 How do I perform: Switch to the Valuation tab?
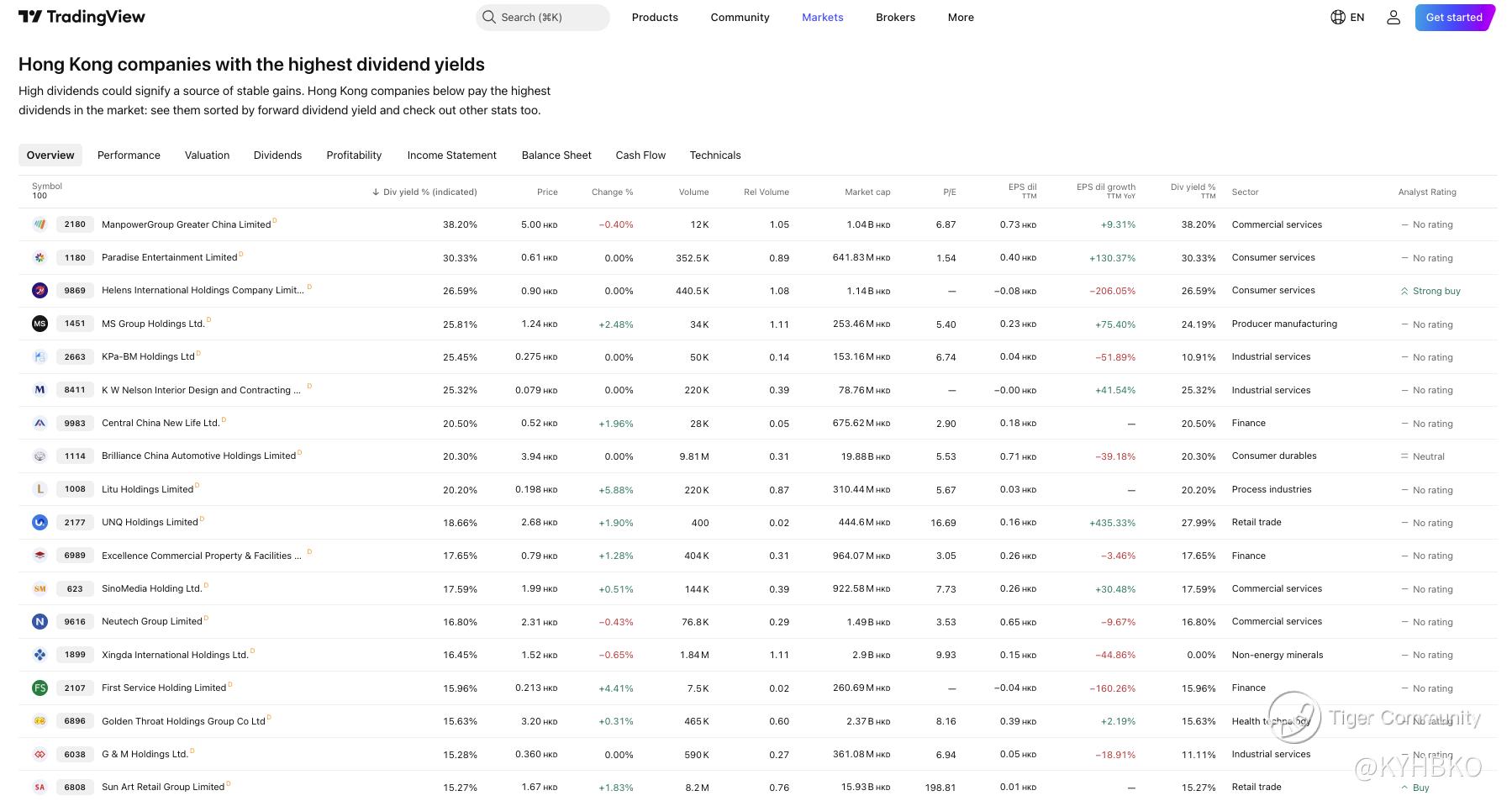(x=207, y=155)
